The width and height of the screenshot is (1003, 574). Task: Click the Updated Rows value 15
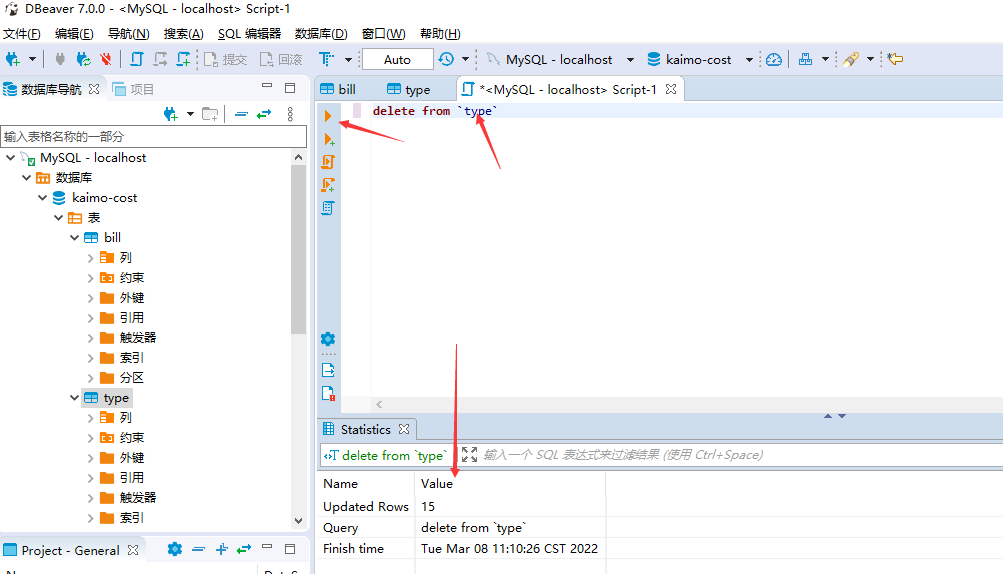(428, 507)
